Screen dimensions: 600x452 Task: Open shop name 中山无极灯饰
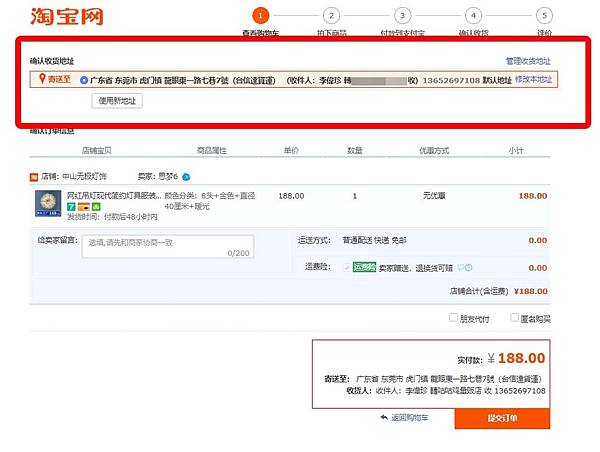[x=84, y=176]
